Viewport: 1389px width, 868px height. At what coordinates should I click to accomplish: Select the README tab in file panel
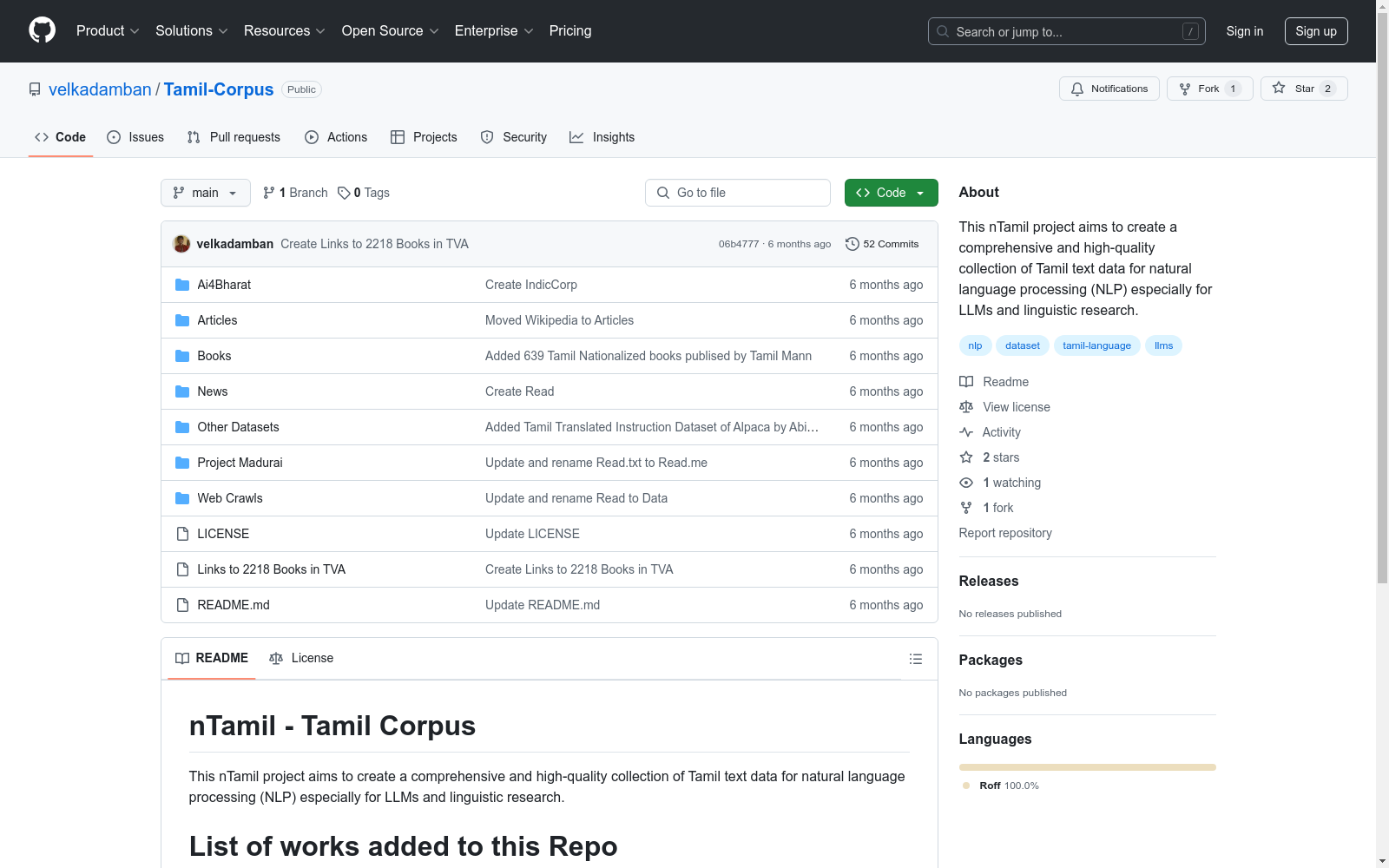(212, 658)
